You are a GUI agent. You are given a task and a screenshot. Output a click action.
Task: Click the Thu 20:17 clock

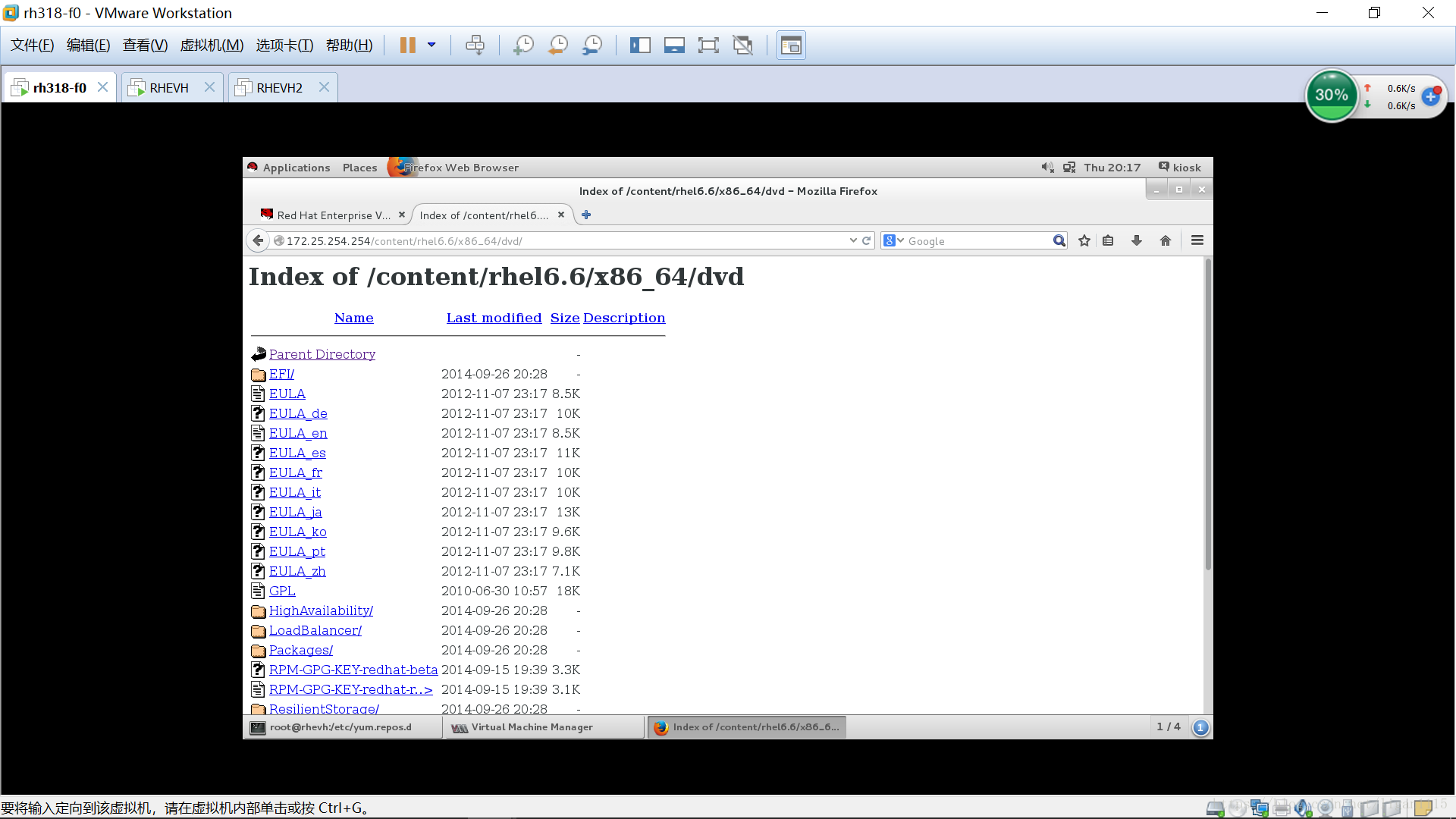pyautogui.click(x=1112, y=168)
